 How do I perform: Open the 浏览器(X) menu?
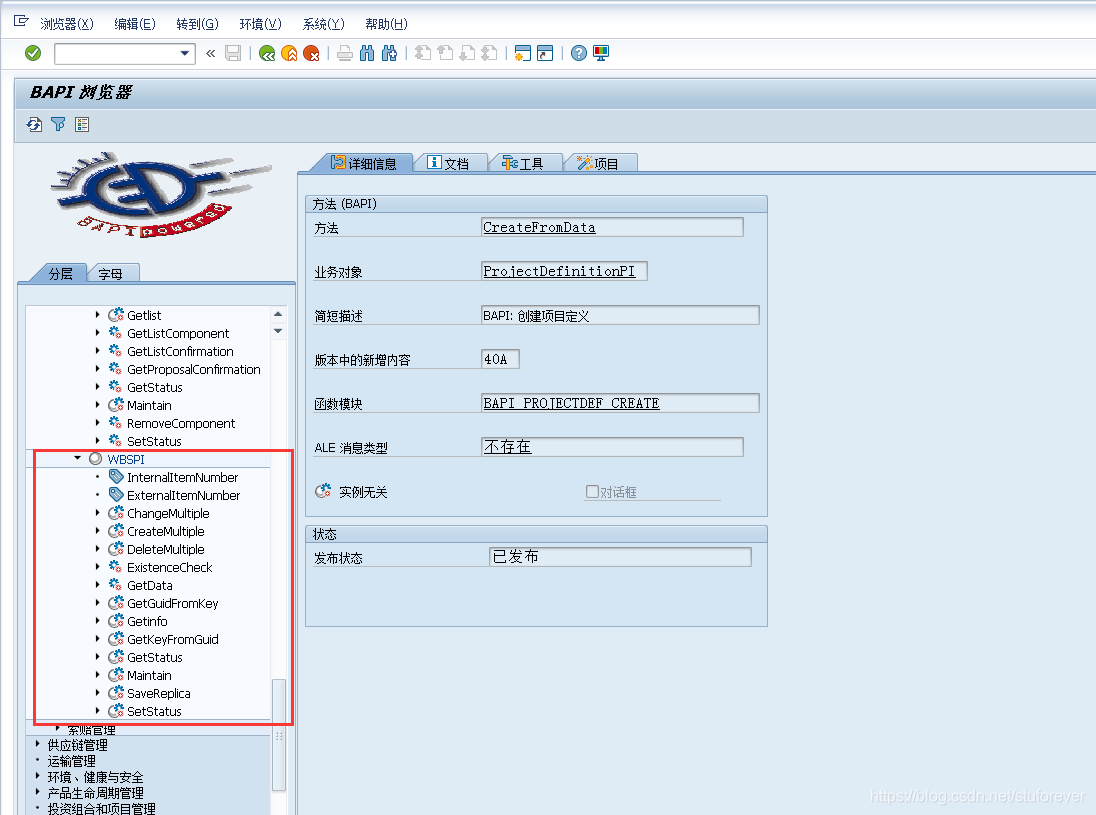[67, 24]
